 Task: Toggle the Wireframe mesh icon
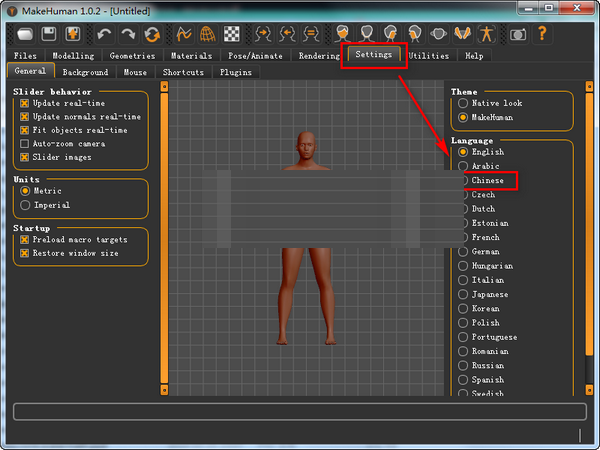(207, 34)
